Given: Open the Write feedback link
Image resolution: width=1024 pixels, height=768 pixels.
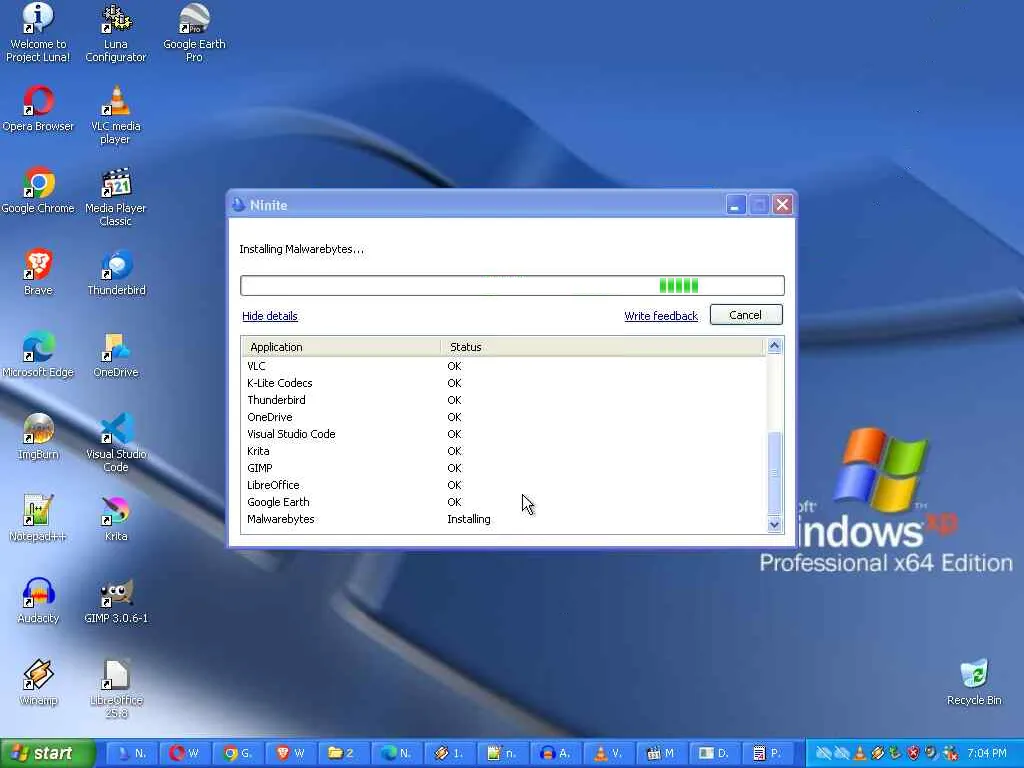Looking at the screenshot, I should coord(661,316).
